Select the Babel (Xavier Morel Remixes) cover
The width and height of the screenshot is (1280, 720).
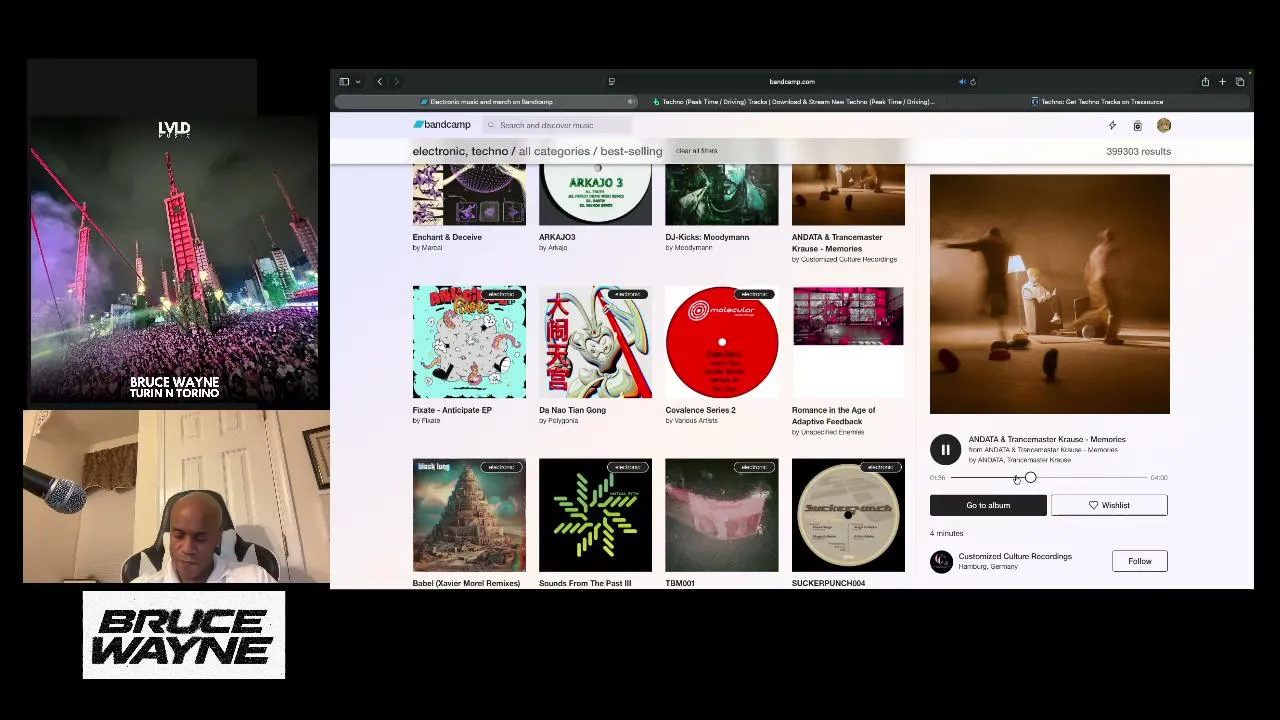pos(469,515)
